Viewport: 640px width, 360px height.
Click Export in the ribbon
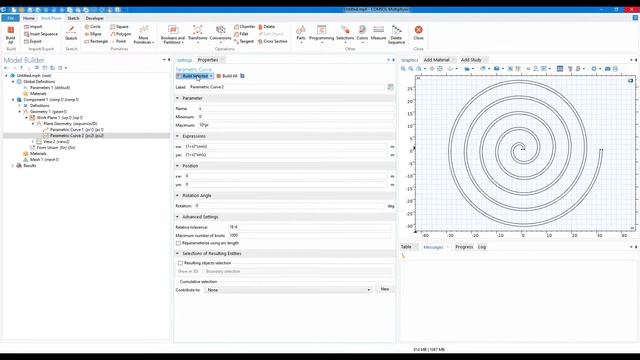pos(33,41)
